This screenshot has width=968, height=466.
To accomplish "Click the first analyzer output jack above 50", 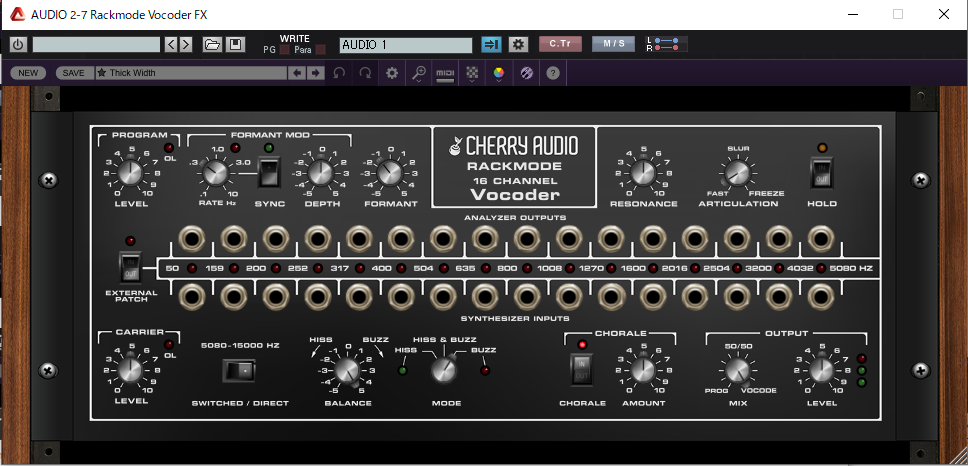I will [191, 238].
